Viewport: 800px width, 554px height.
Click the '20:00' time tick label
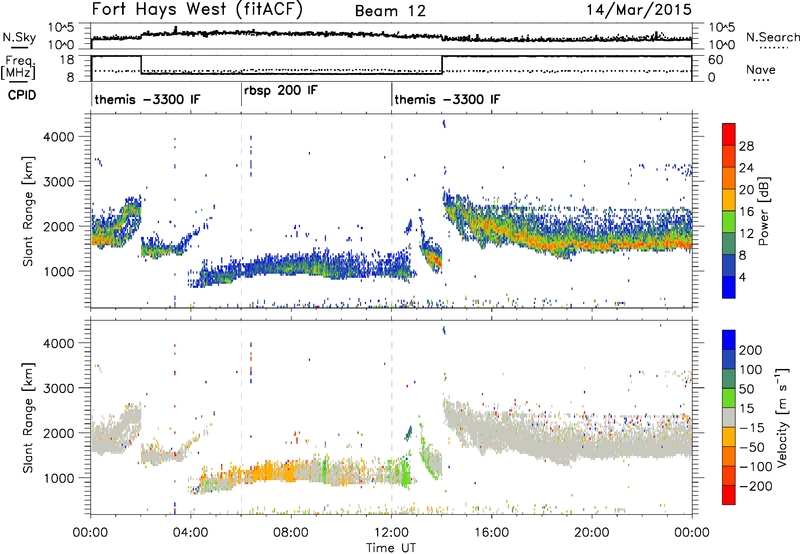point(592,533)
